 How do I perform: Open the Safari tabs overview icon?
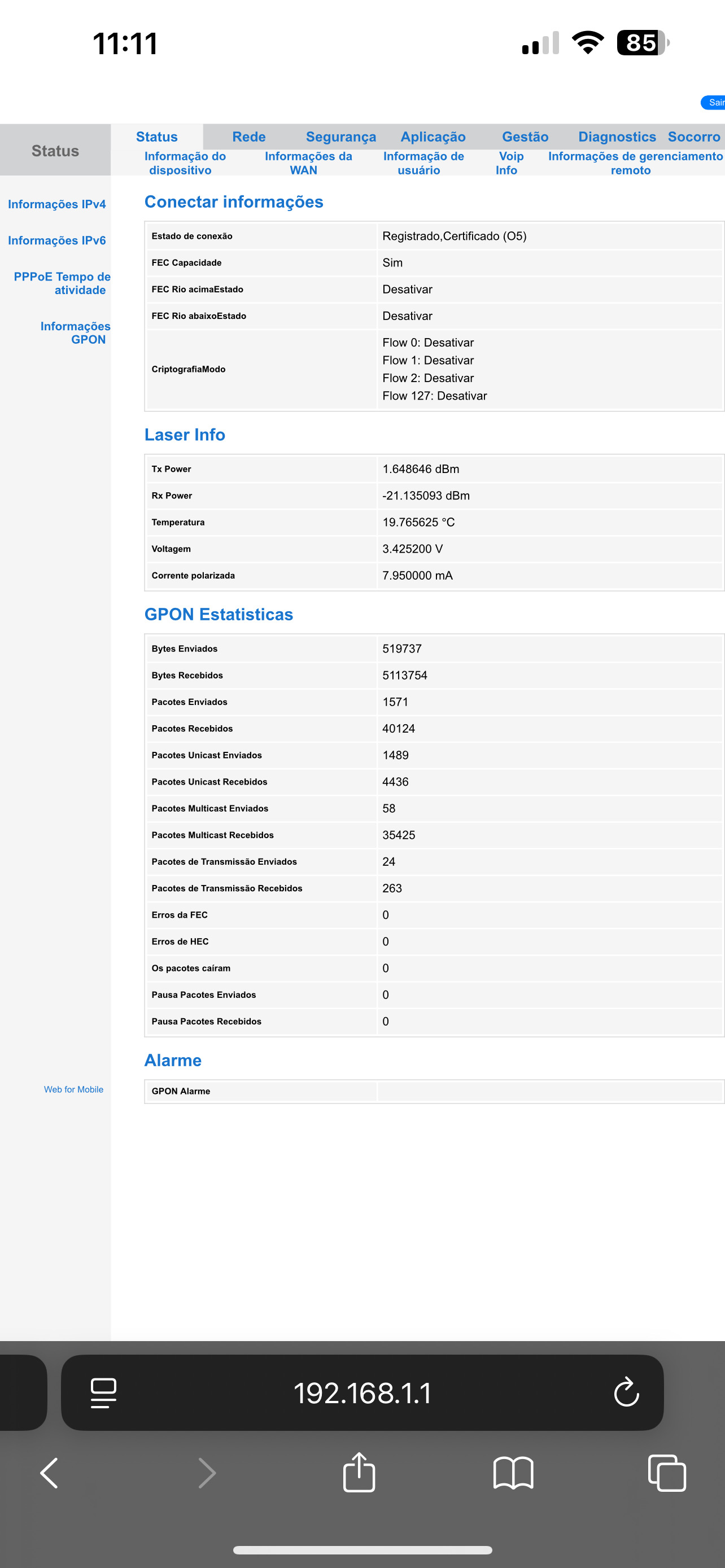[x=667, y=1474]
